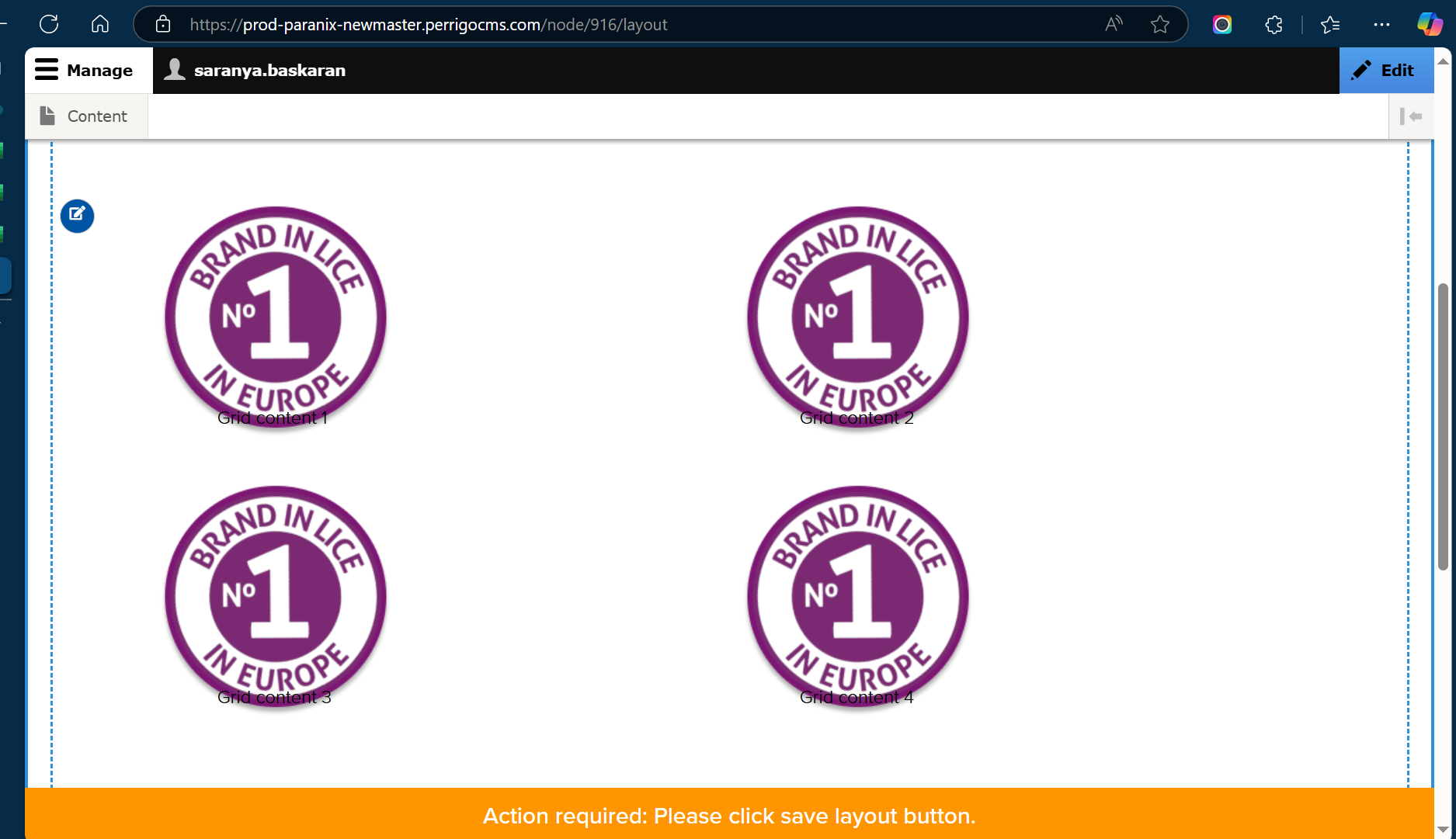
Task: Click the address bar URL
Action: (428, 25)
